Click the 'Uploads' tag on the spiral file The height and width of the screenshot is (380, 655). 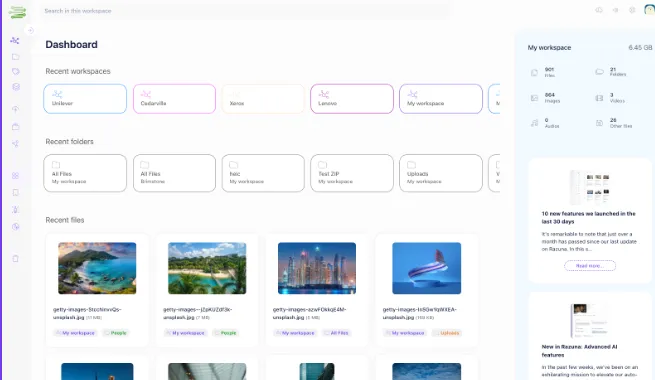(446, 333)
